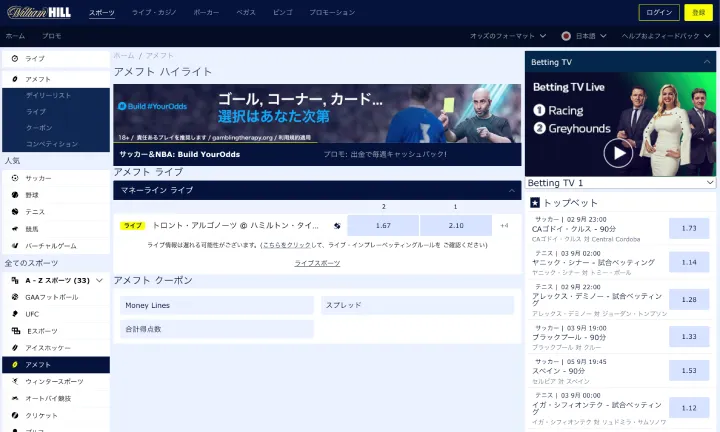Add ブラックプール 1.33 top bet

pyautogui.click(x=689, y=337)
